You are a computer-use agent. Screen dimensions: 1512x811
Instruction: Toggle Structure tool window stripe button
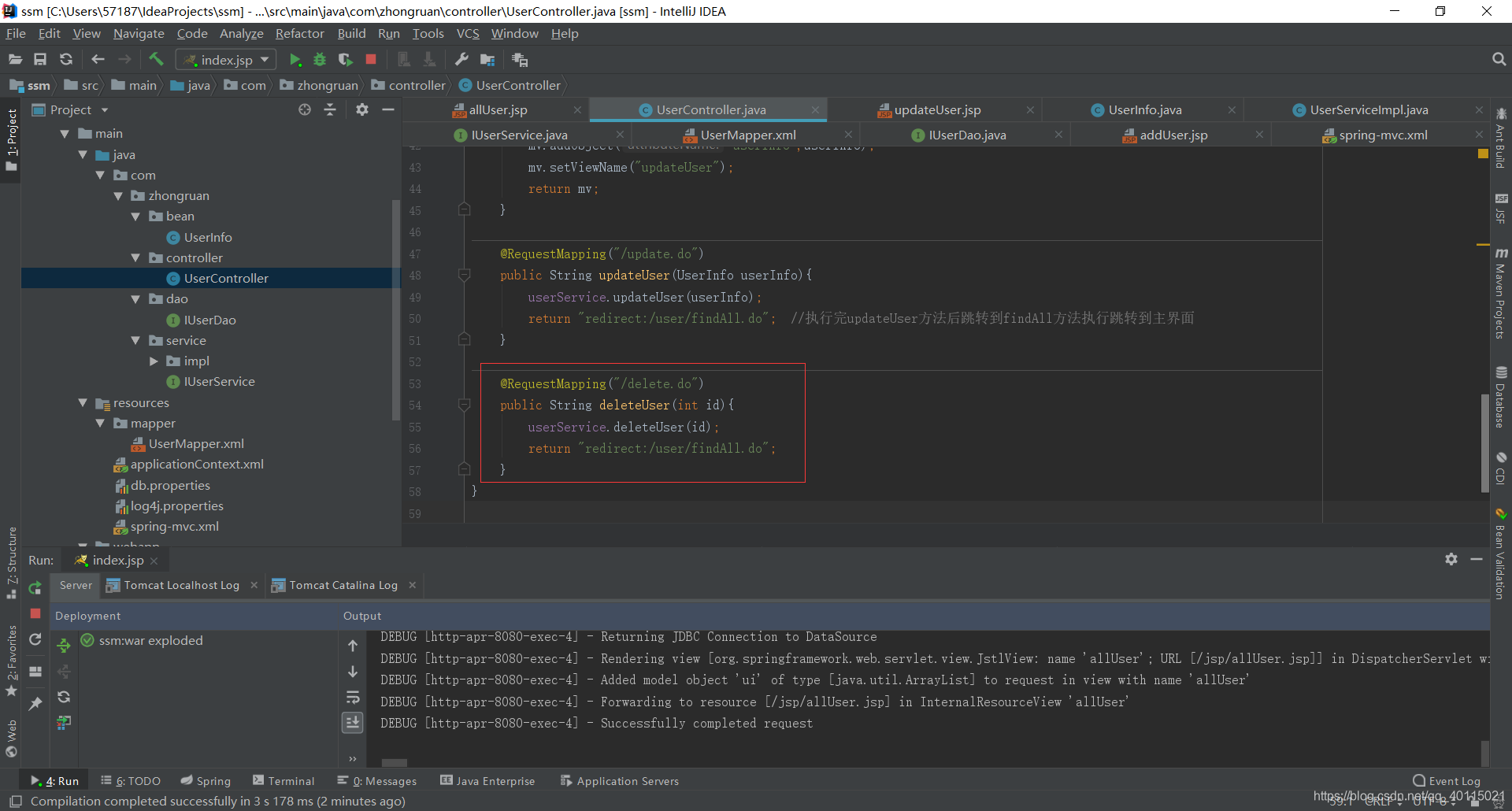point(11,562)
